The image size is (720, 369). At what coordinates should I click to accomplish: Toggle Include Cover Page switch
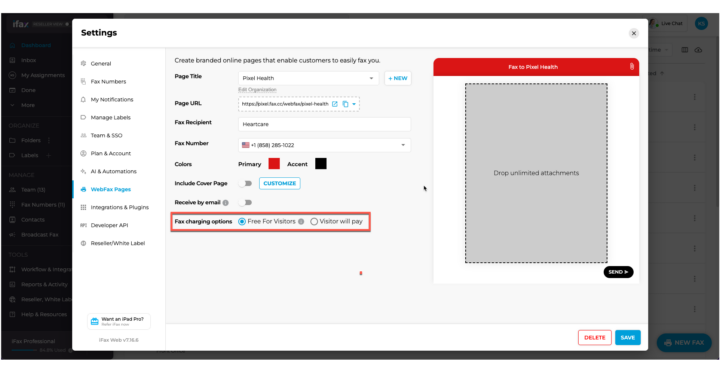pyautogui.click(x=245, y=184)
